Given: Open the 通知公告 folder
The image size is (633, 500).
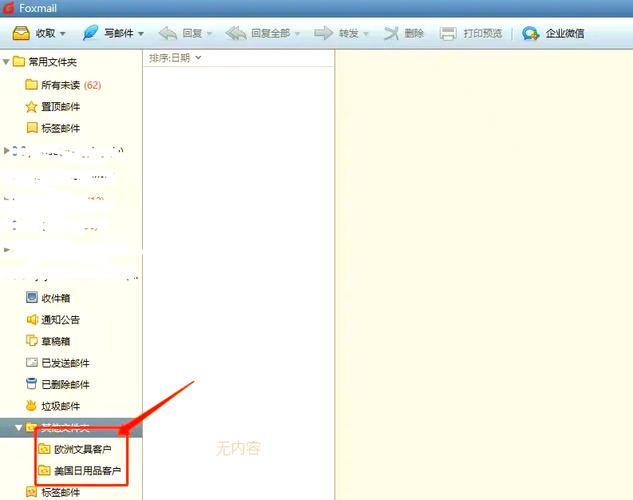Looking at the screenshot, I should click(x=61, y=320).
